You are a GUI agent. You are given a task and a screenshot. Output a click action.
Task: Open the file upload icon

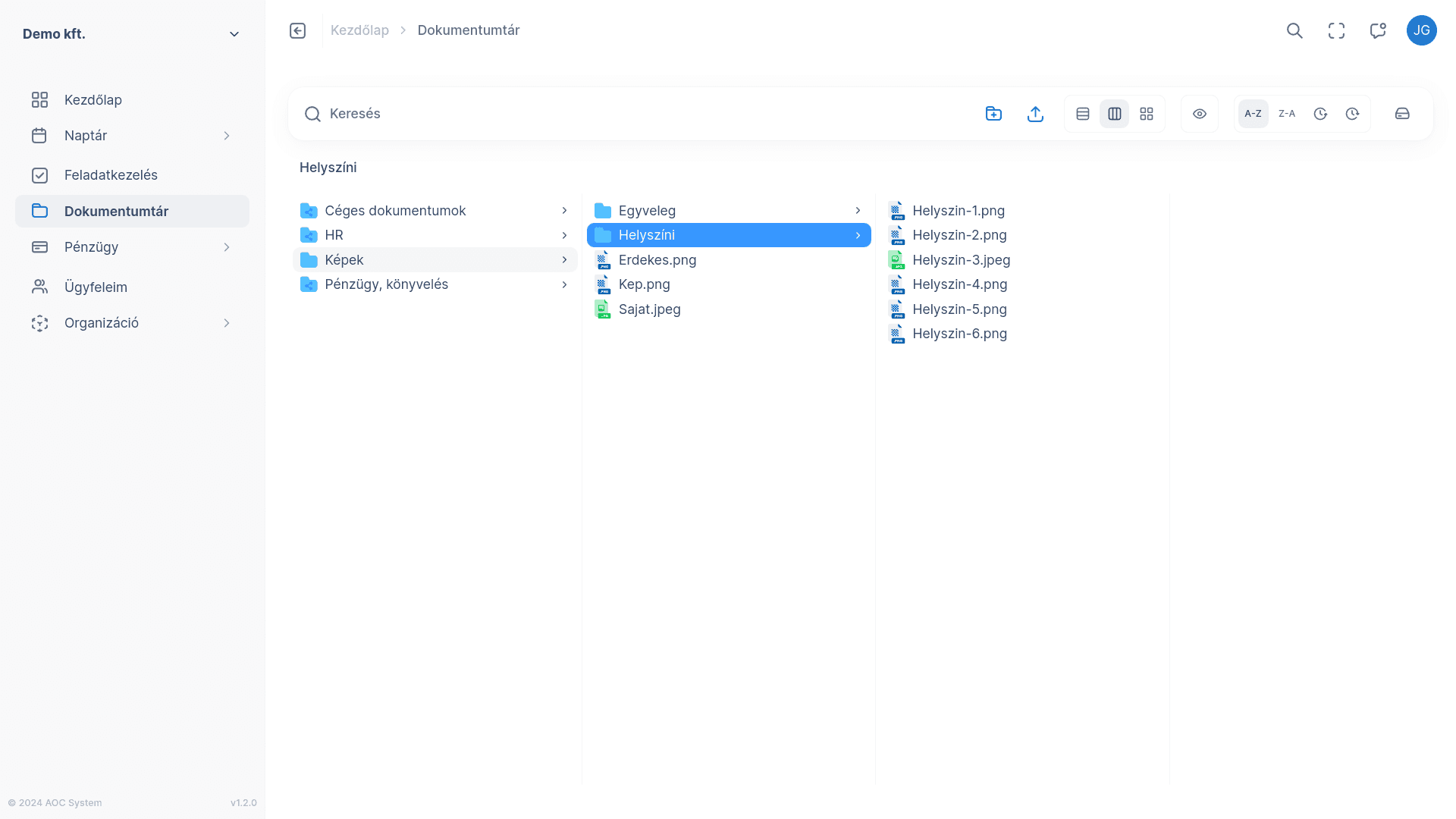click(x=1035, y=113)
